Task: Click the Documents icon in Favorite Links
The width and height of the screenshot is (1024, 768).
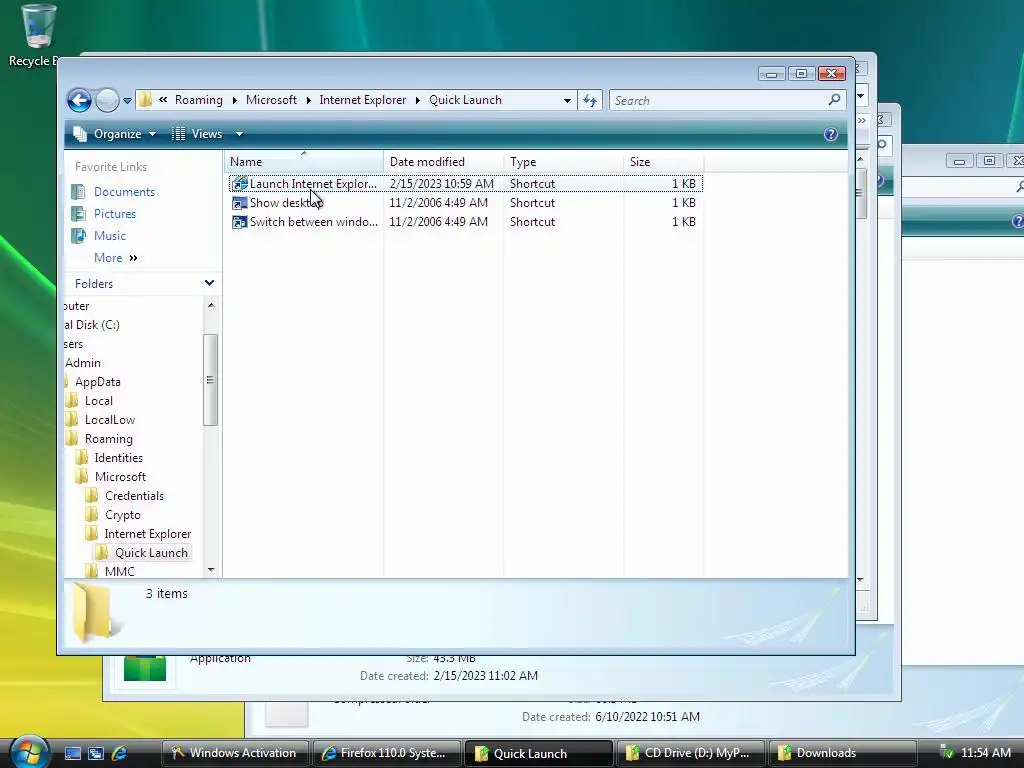Action: [x=78, y=192]
